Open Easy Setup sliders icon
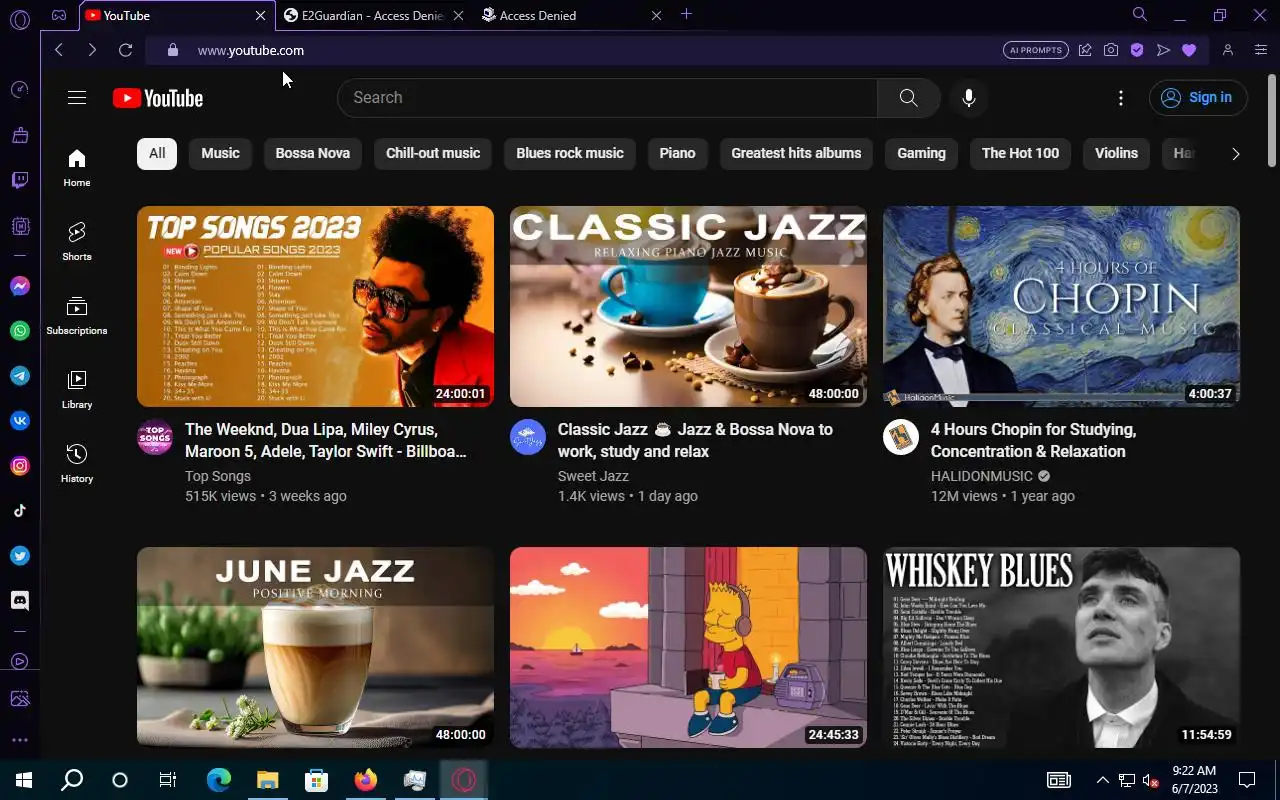Screen dimensions: 1280x800 coord(1261,50)
